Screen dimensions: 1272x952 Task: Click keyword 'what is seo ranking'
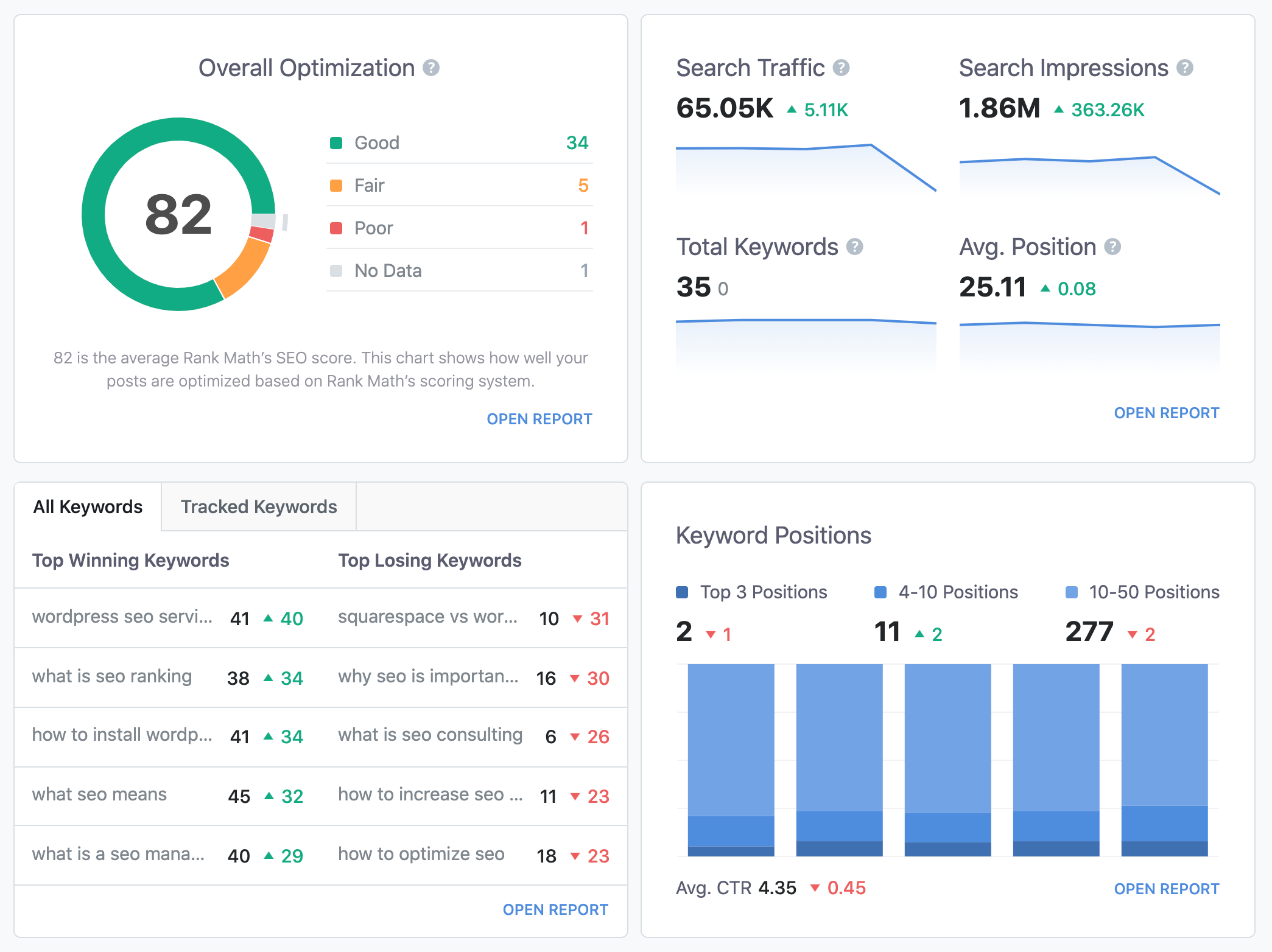point(112,676)
